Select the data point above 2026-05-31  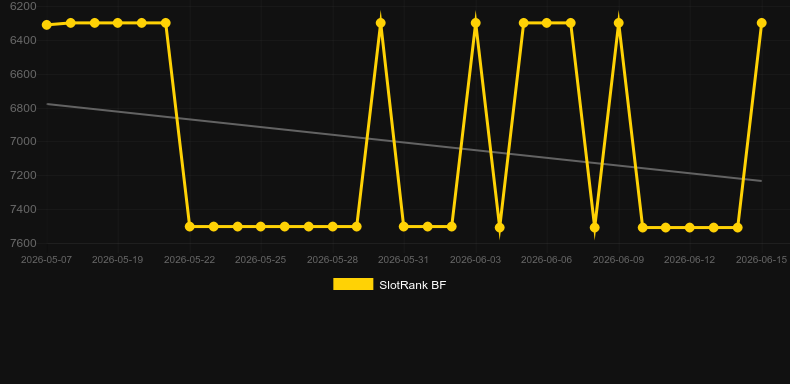[x=404, y=227]
